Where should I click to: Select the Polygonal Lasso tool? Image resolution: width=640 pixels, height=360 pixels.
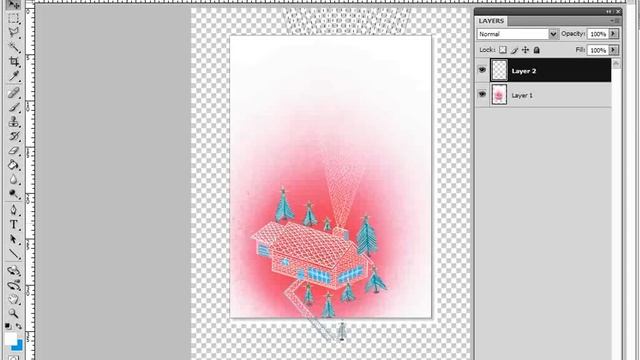pos(13,33)
